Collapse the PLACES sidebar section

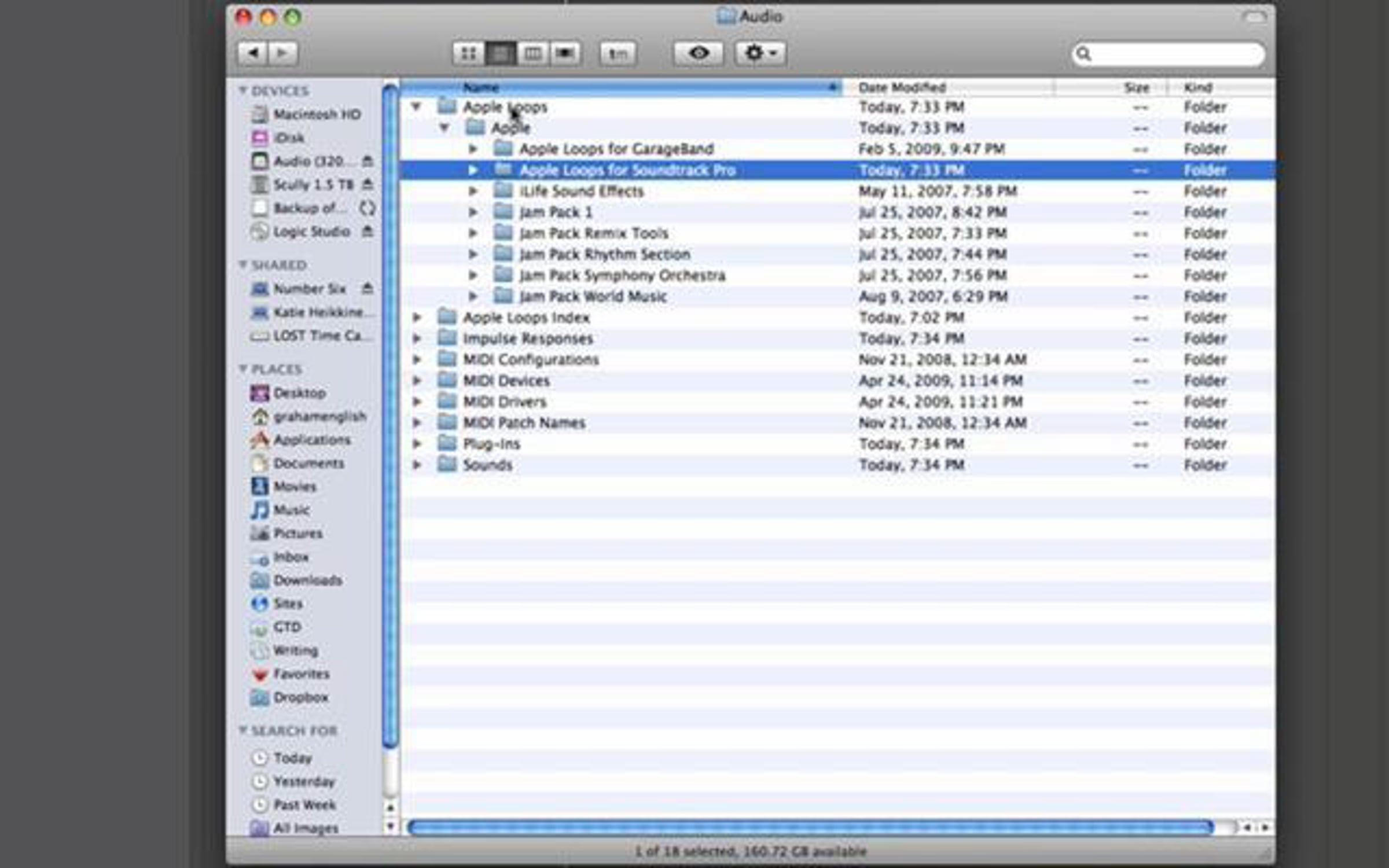243,369
